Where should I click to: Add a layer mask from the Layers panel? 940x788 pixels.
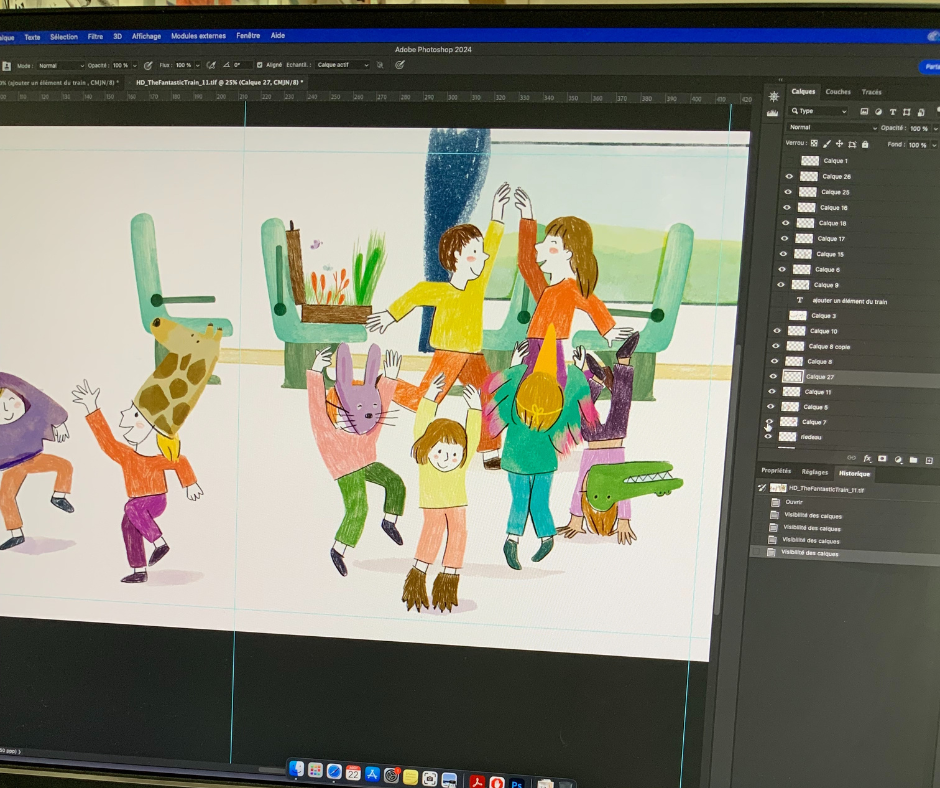point(882,459)
